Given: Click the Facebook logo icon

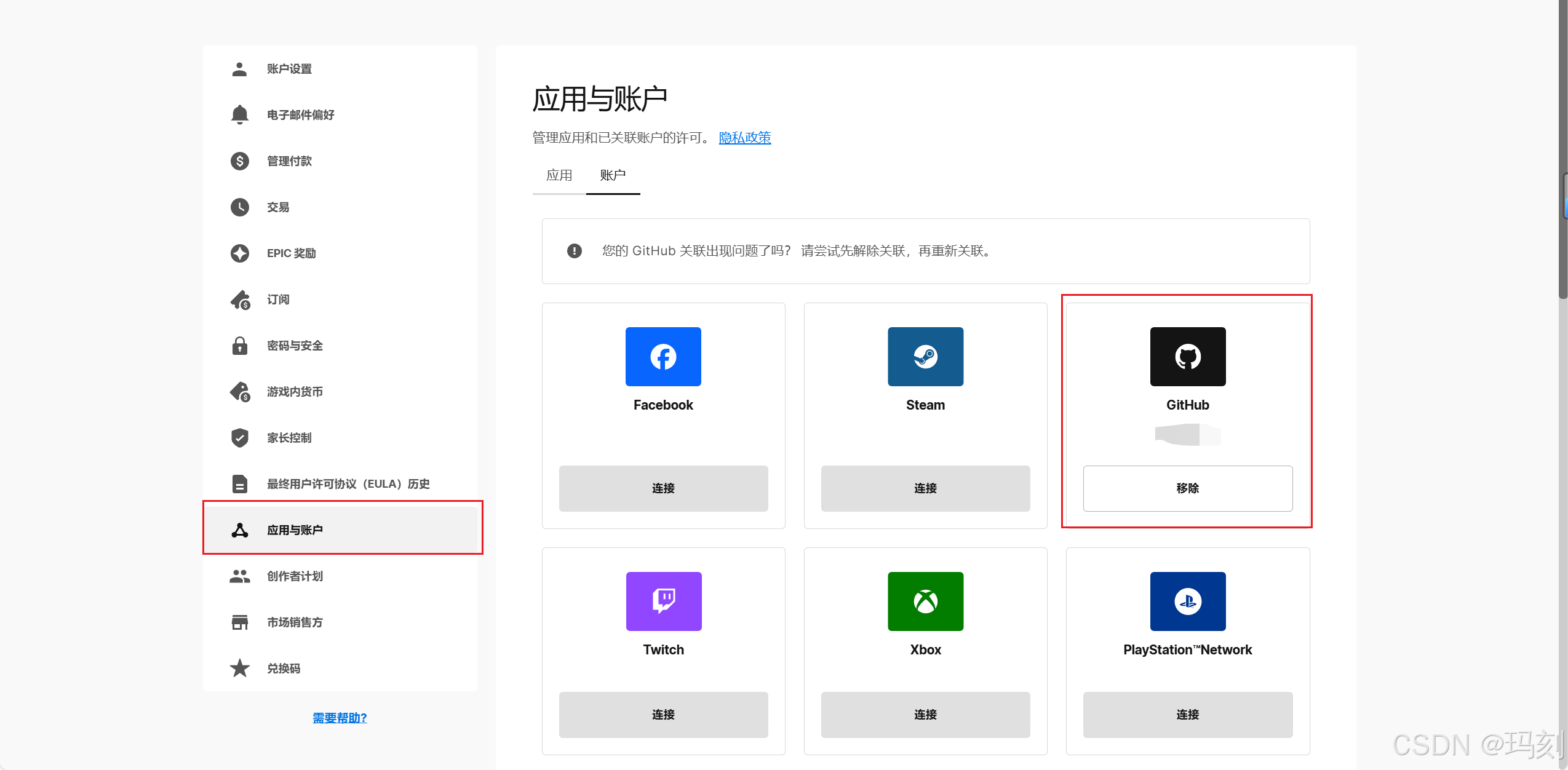Looking at the screenshot, I should click(663, 357).
